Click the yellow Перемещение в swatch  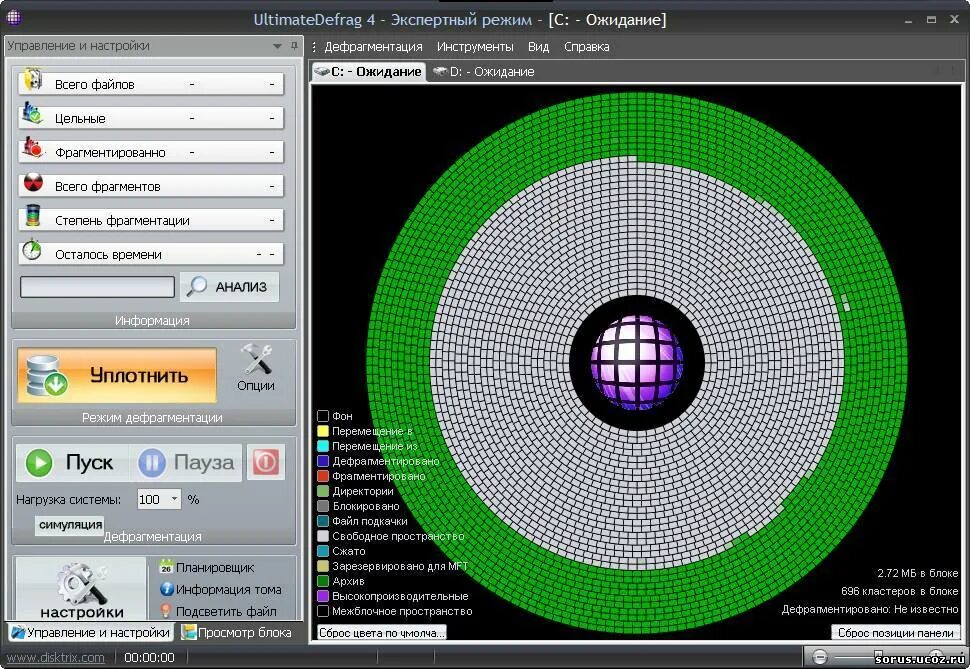click(323, 431)
